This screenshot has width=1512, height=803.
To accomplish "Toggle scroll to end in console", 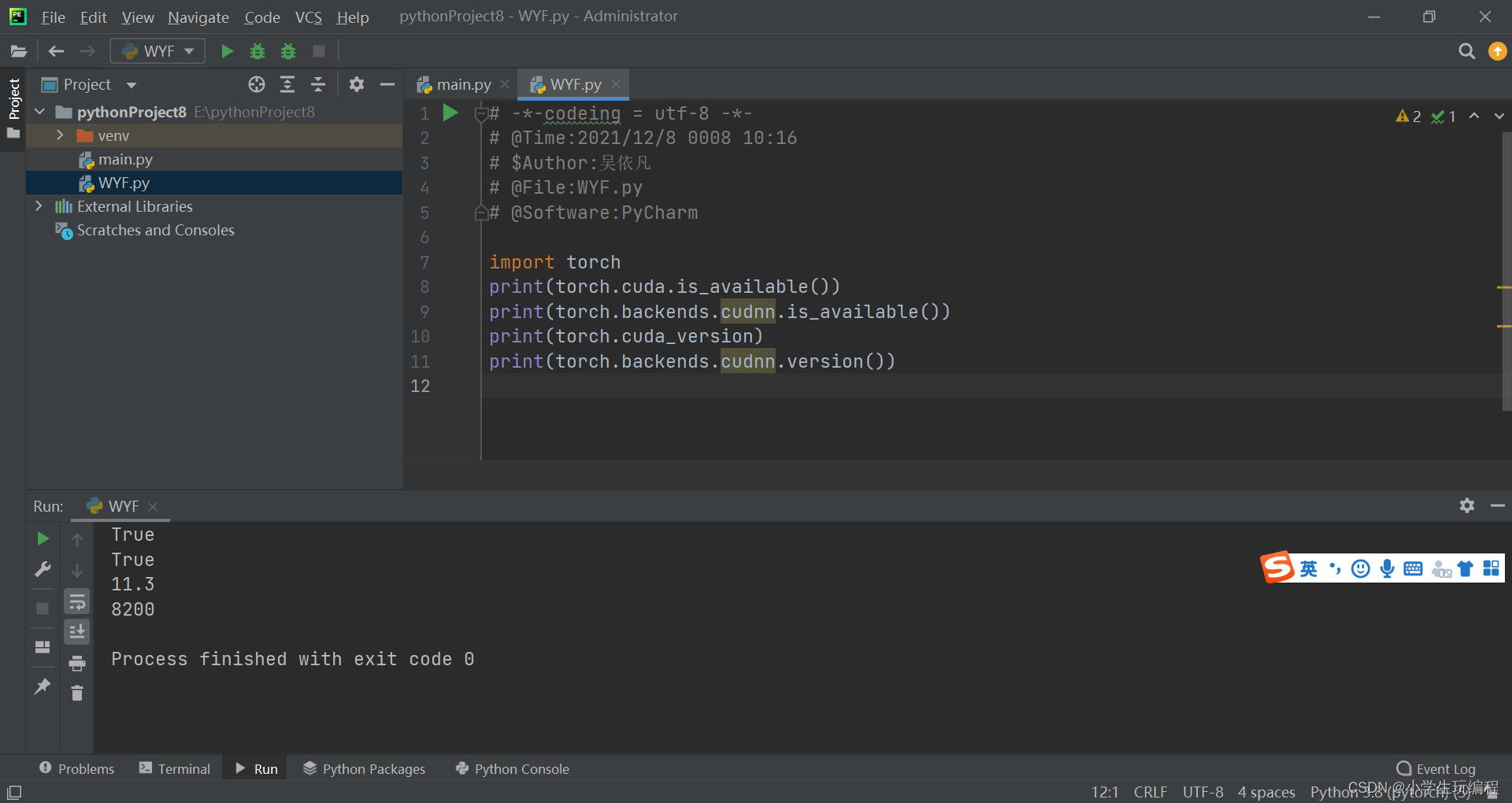I will click(77, 631).
